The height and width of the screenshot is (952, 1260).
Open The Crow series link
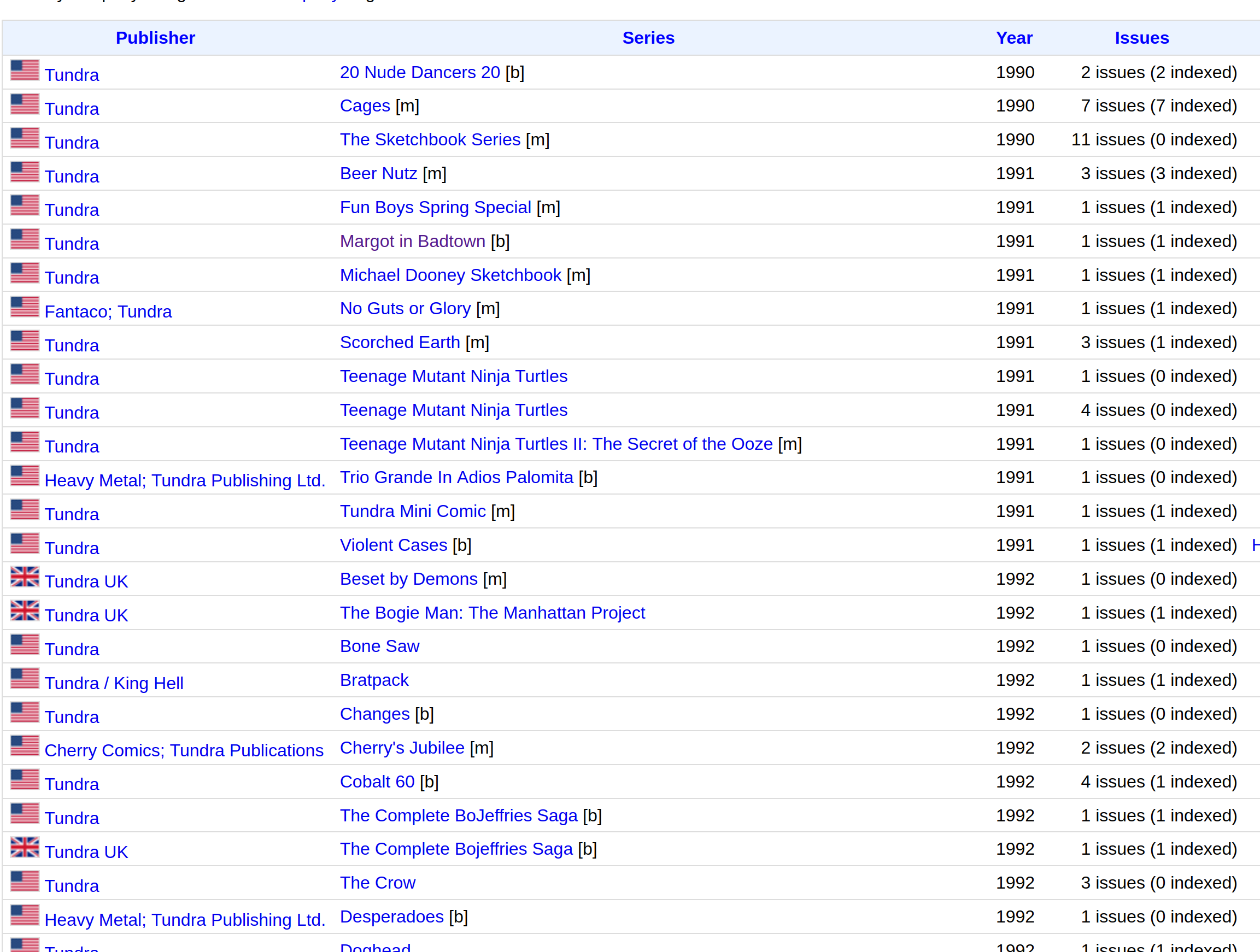point(378,883)
